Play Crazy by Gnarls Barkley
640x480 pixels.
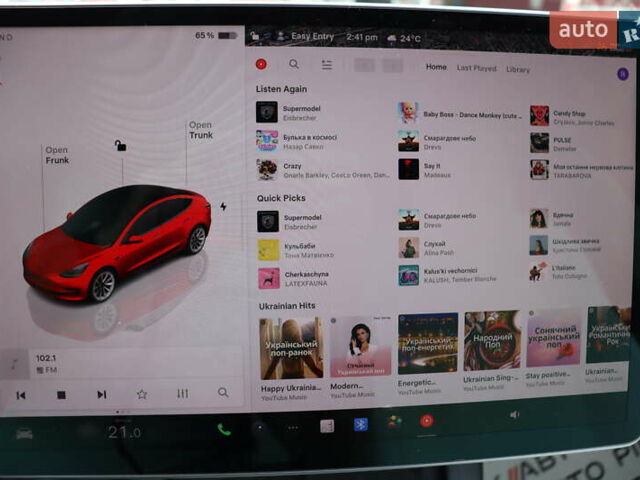pos(322,170)
